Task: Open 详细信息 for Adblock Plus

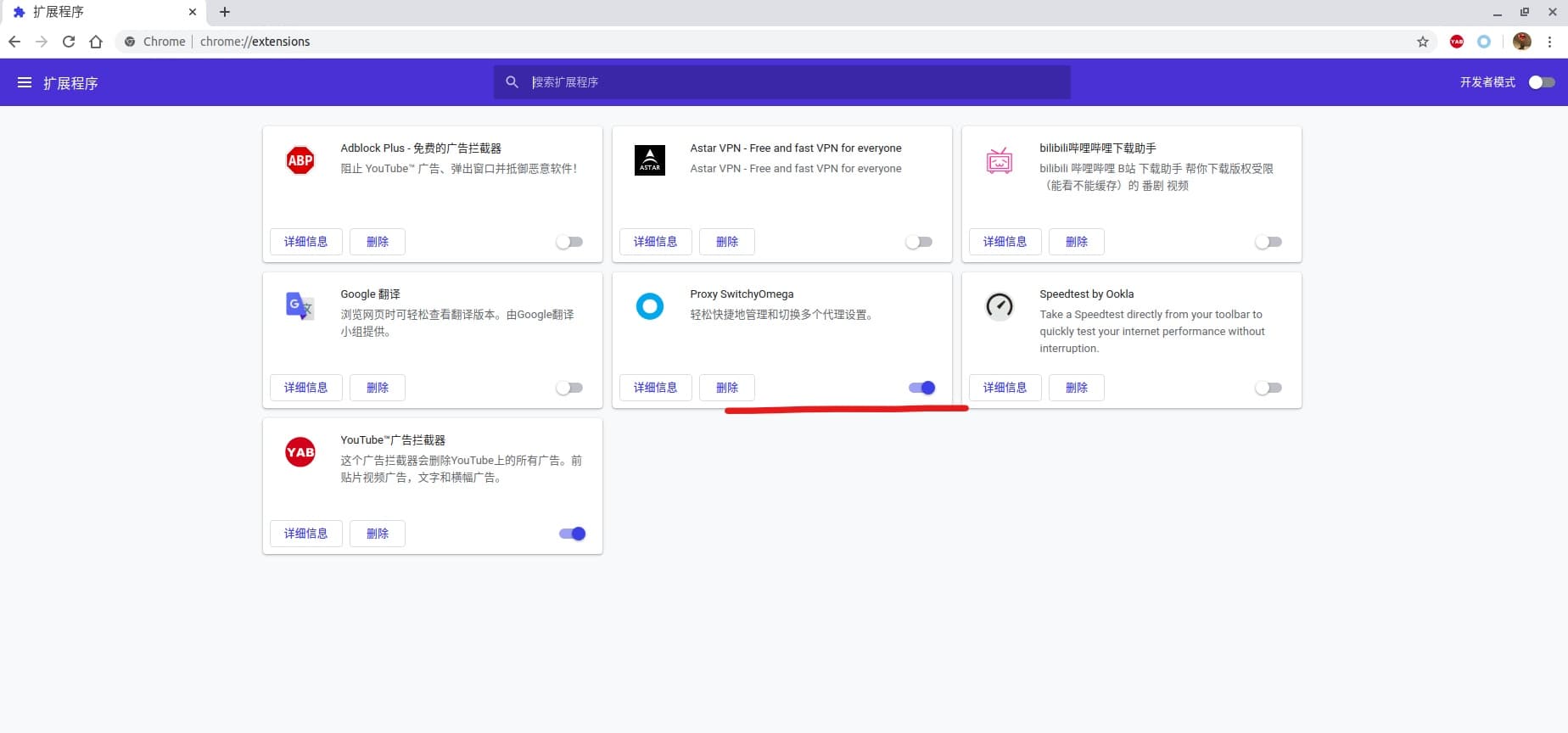Action: pos(306,242)
